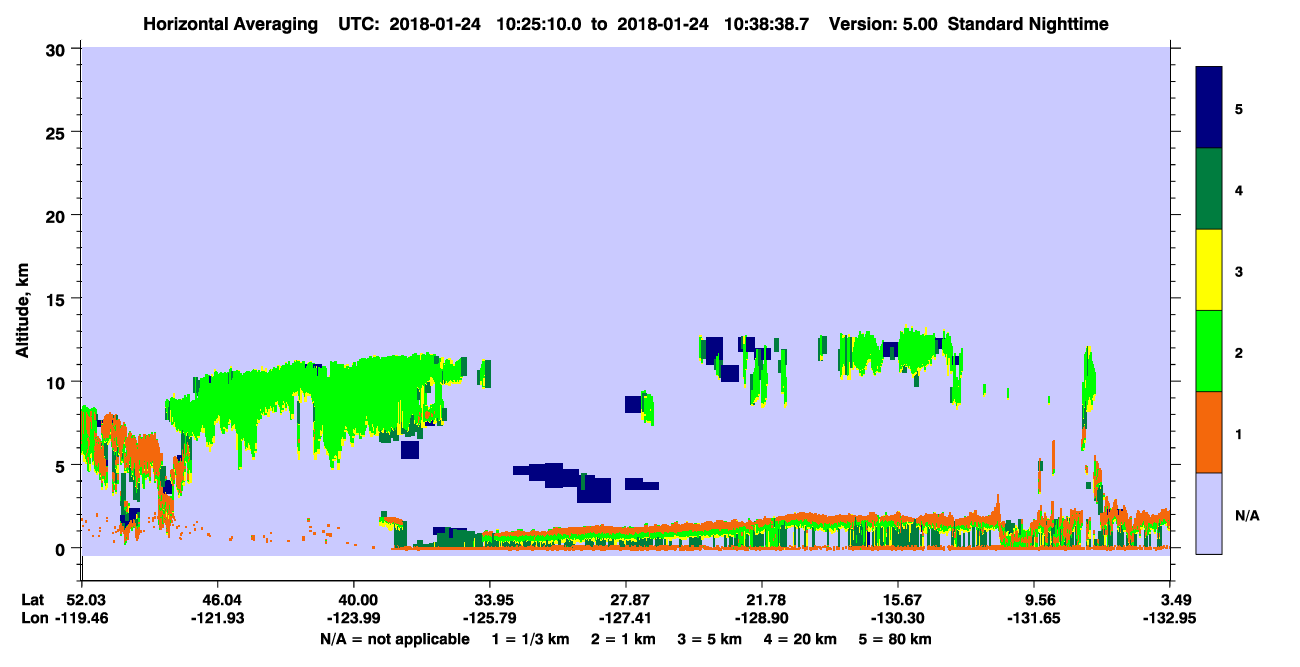Click the end time '10:38:38.7'
This screenshot has width=1300, height=667.
(767, 23)
